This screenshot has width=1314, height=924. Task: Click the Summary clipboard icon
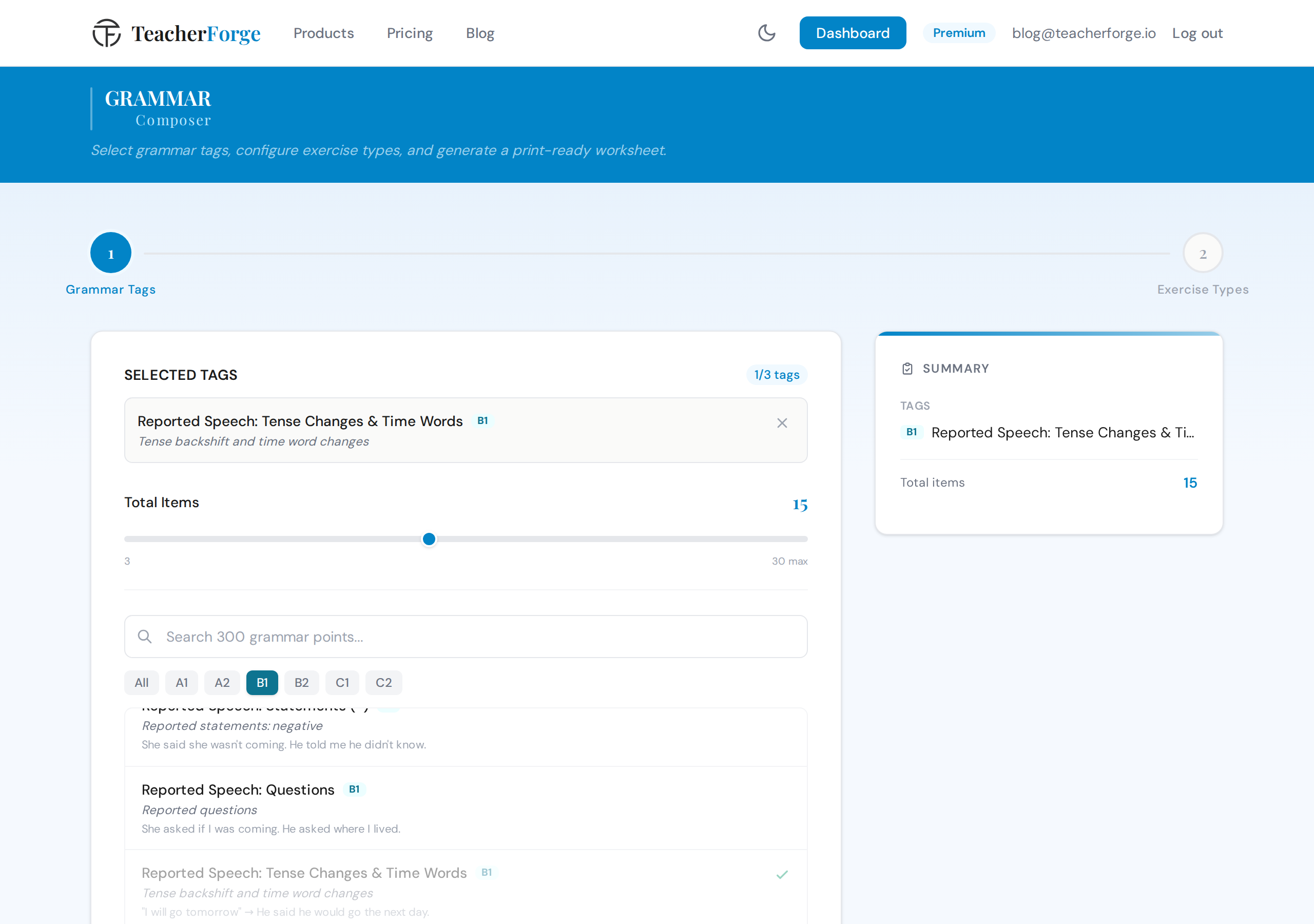907,369
